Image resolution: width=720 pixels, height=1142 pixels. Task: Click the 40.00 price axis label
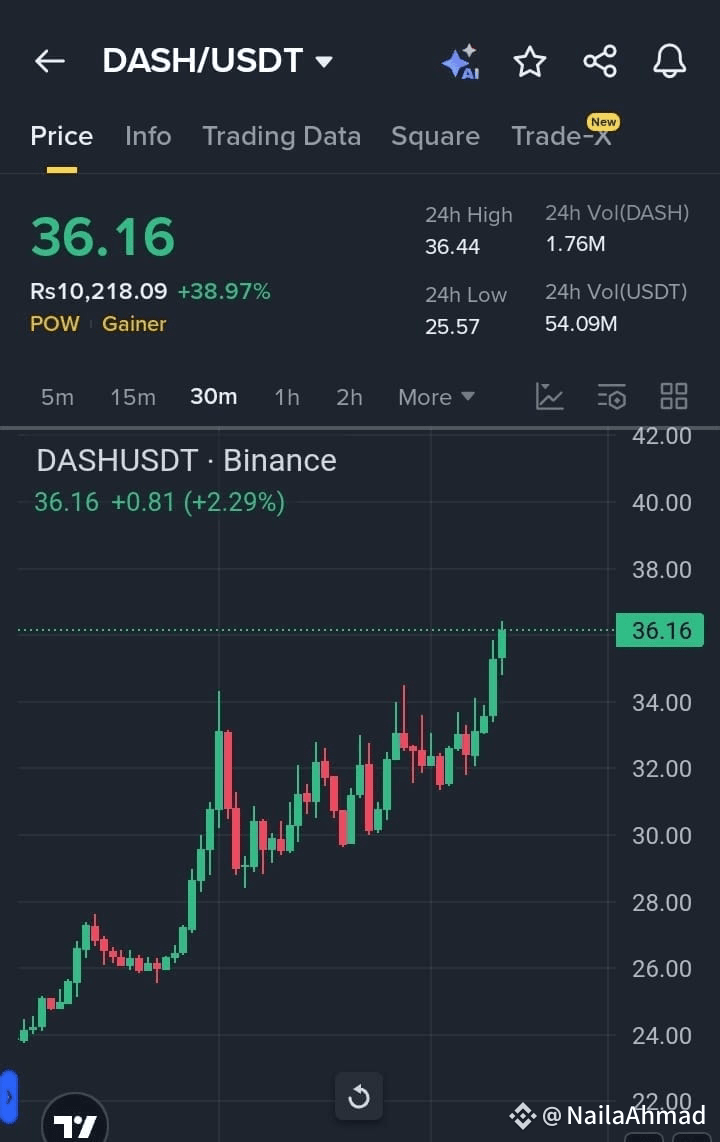(x=661, y=503)
